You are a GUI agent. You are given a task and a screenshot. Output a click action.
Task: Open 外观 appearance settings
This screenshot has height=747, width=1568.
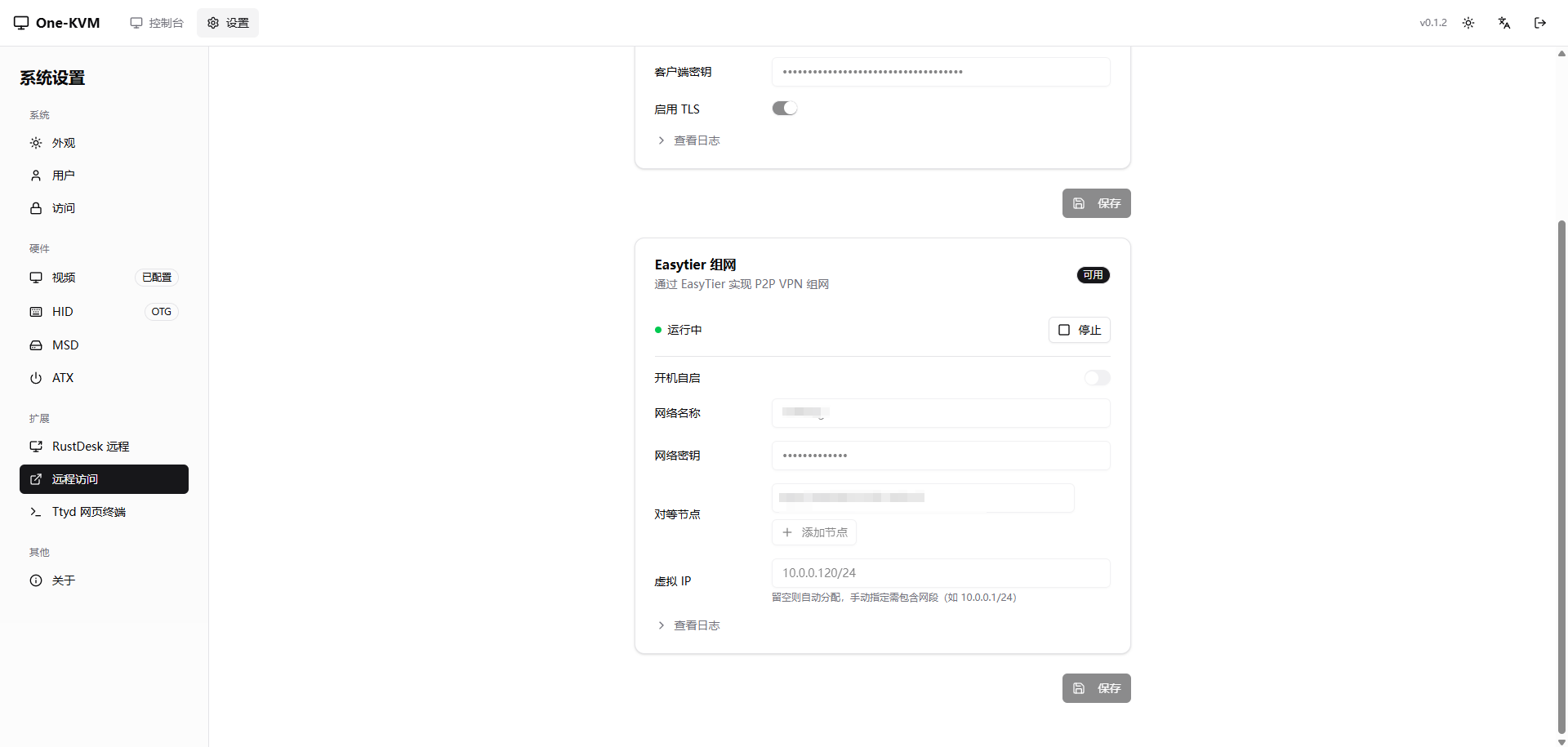click(64, 143)
